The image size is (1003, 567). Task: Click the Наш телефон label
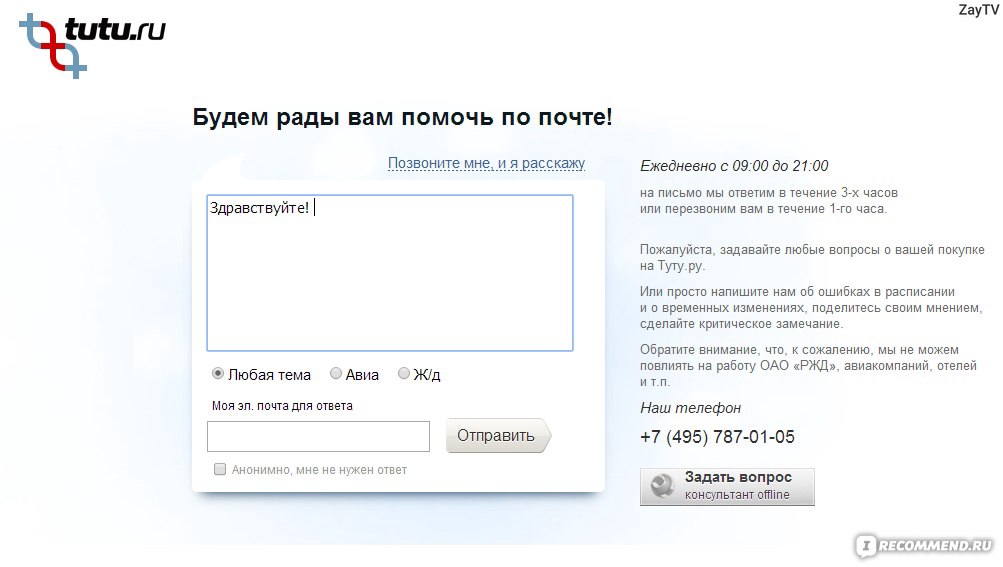690,408
